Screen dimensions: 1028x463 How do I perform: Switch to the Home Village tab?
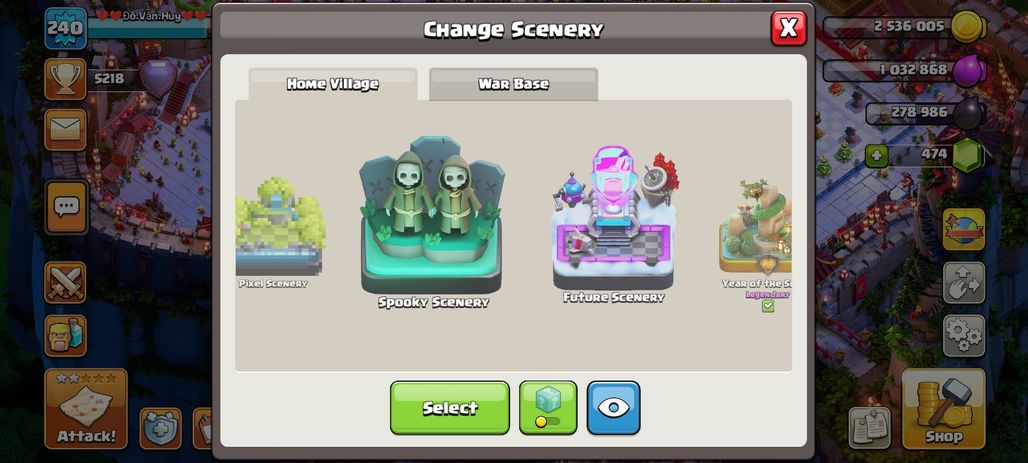click(x=332, y=84)
